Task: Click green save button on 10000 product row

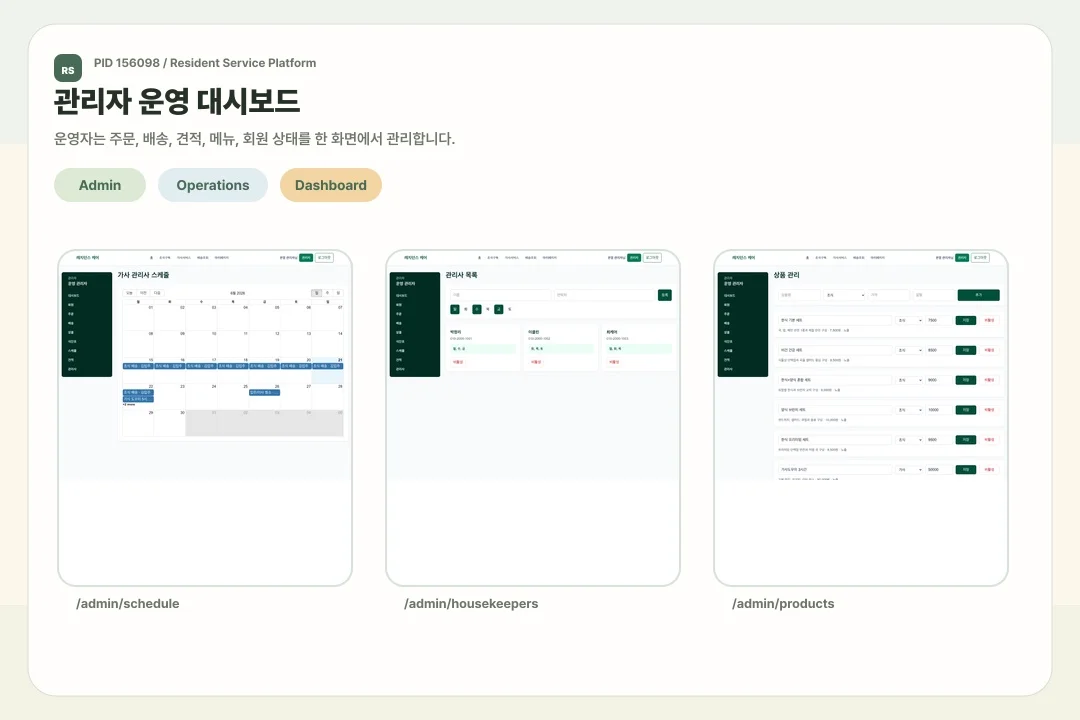Action: pos(966,410)
